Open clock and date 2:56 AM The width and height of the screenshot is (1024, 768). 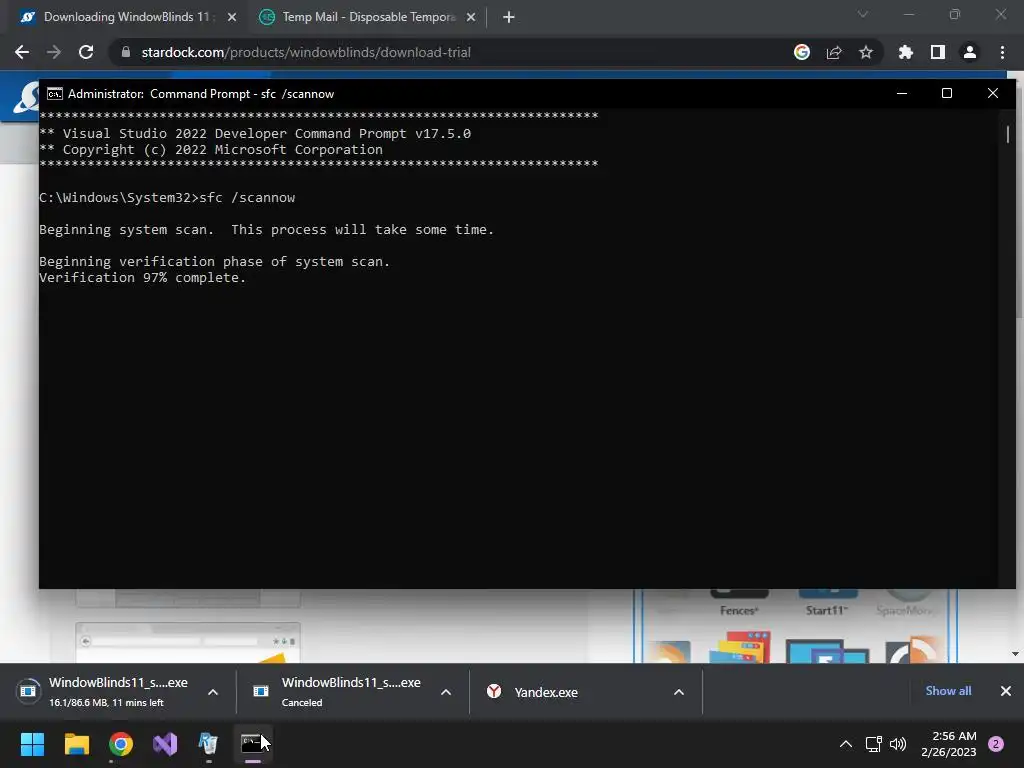pyautogui.click(x=948, y=744)
